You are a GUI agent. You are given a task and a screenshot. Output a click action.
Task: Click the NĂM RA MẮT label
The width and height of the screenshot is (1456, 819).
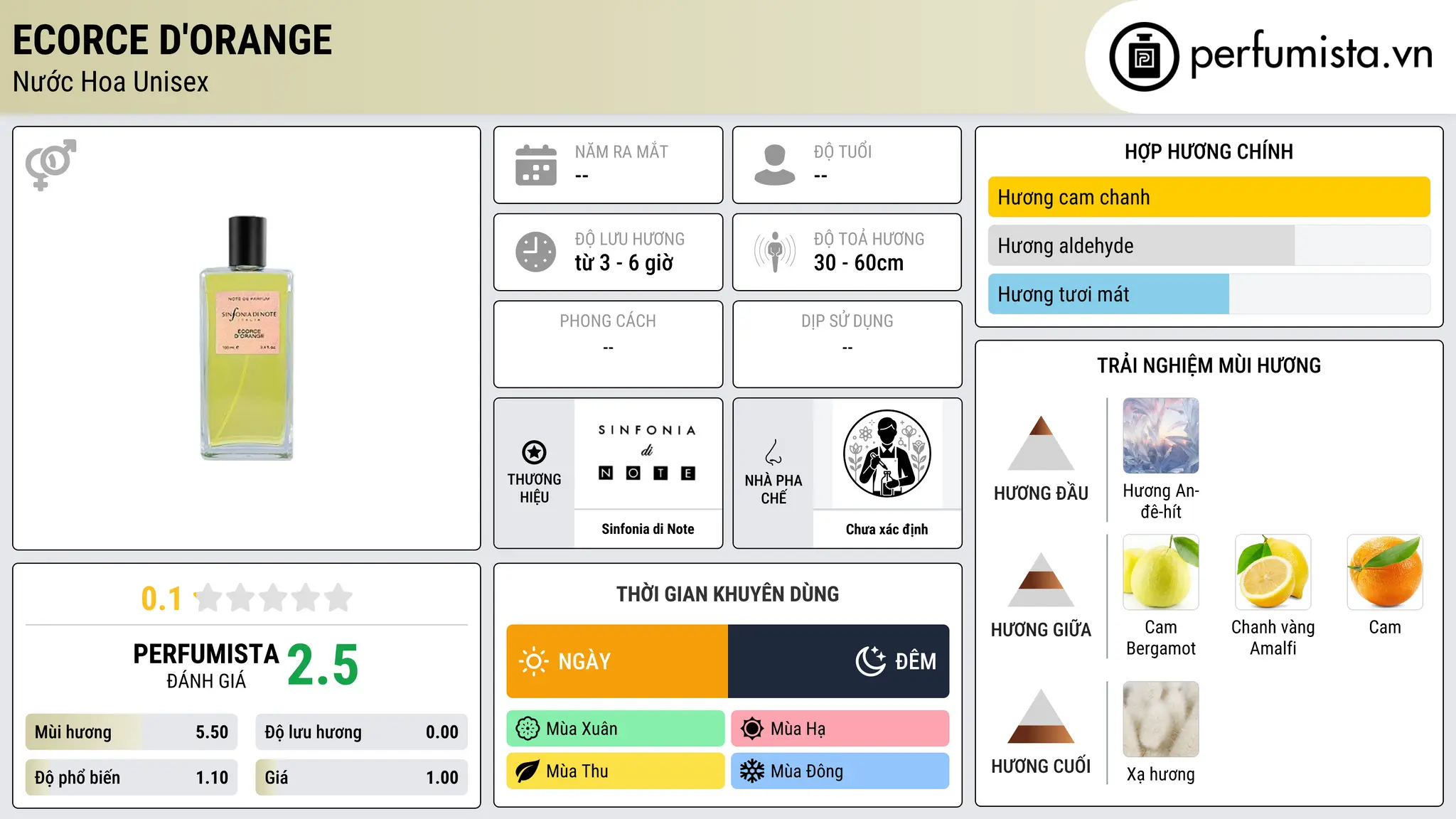(621, 152)
